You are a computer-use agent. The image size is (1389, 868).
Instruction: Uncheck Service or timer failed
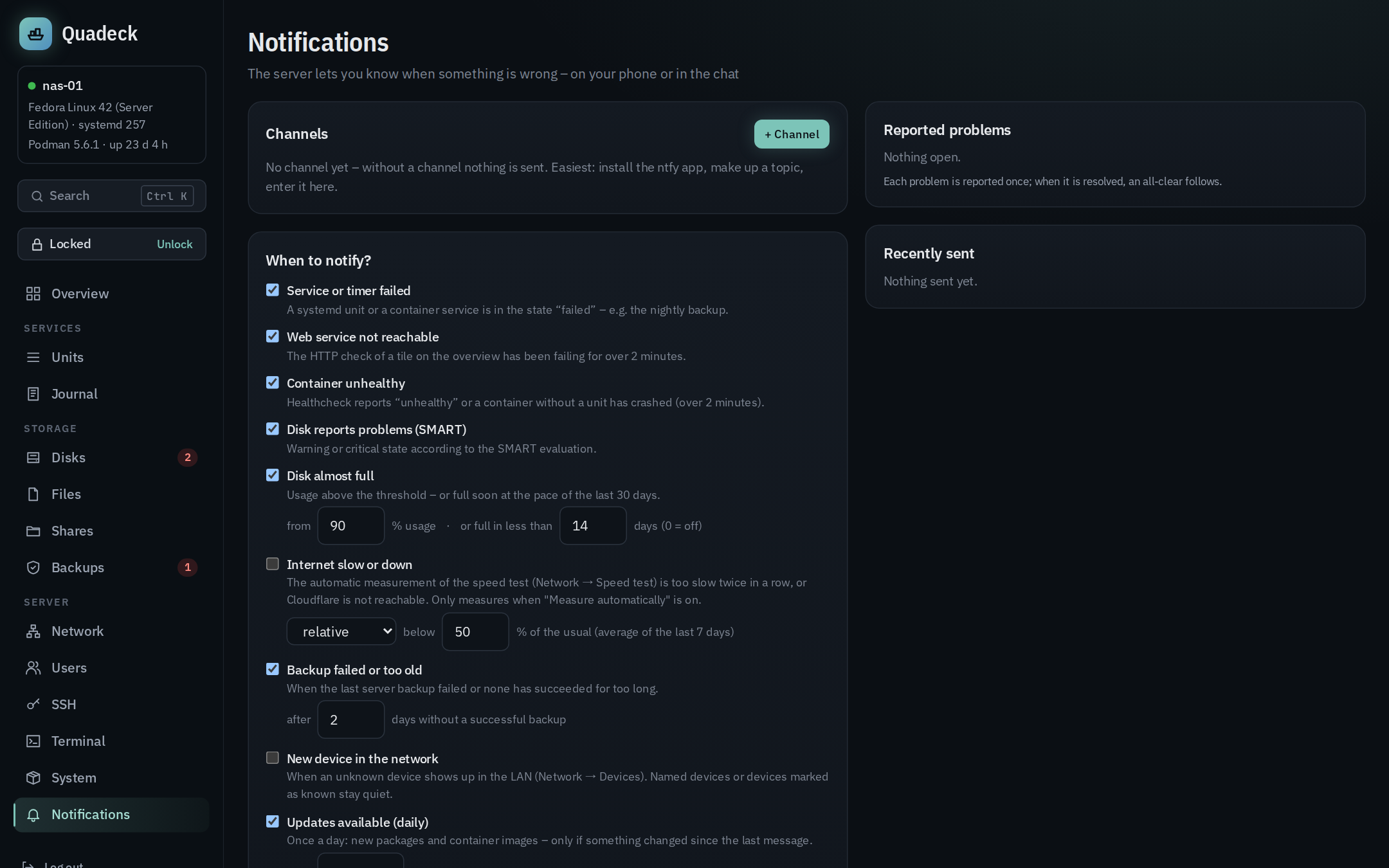coord(273,290)
